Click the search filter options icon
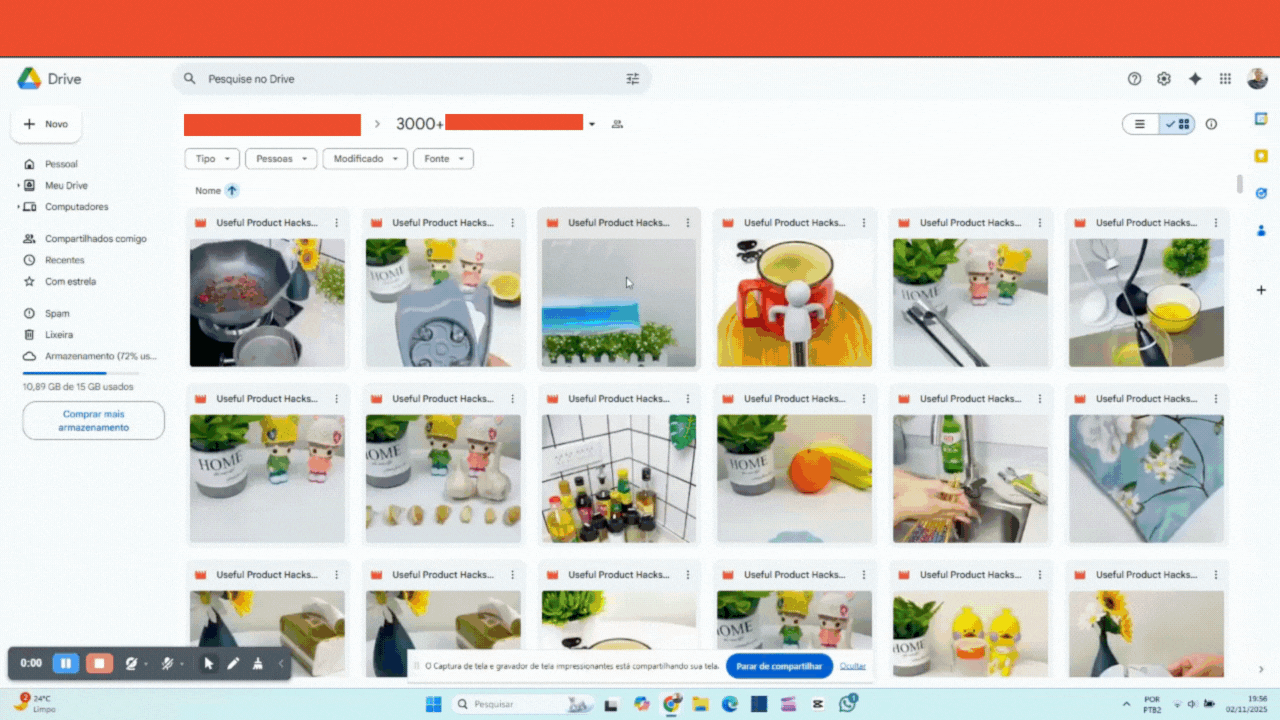 click(x=632, y=79)
